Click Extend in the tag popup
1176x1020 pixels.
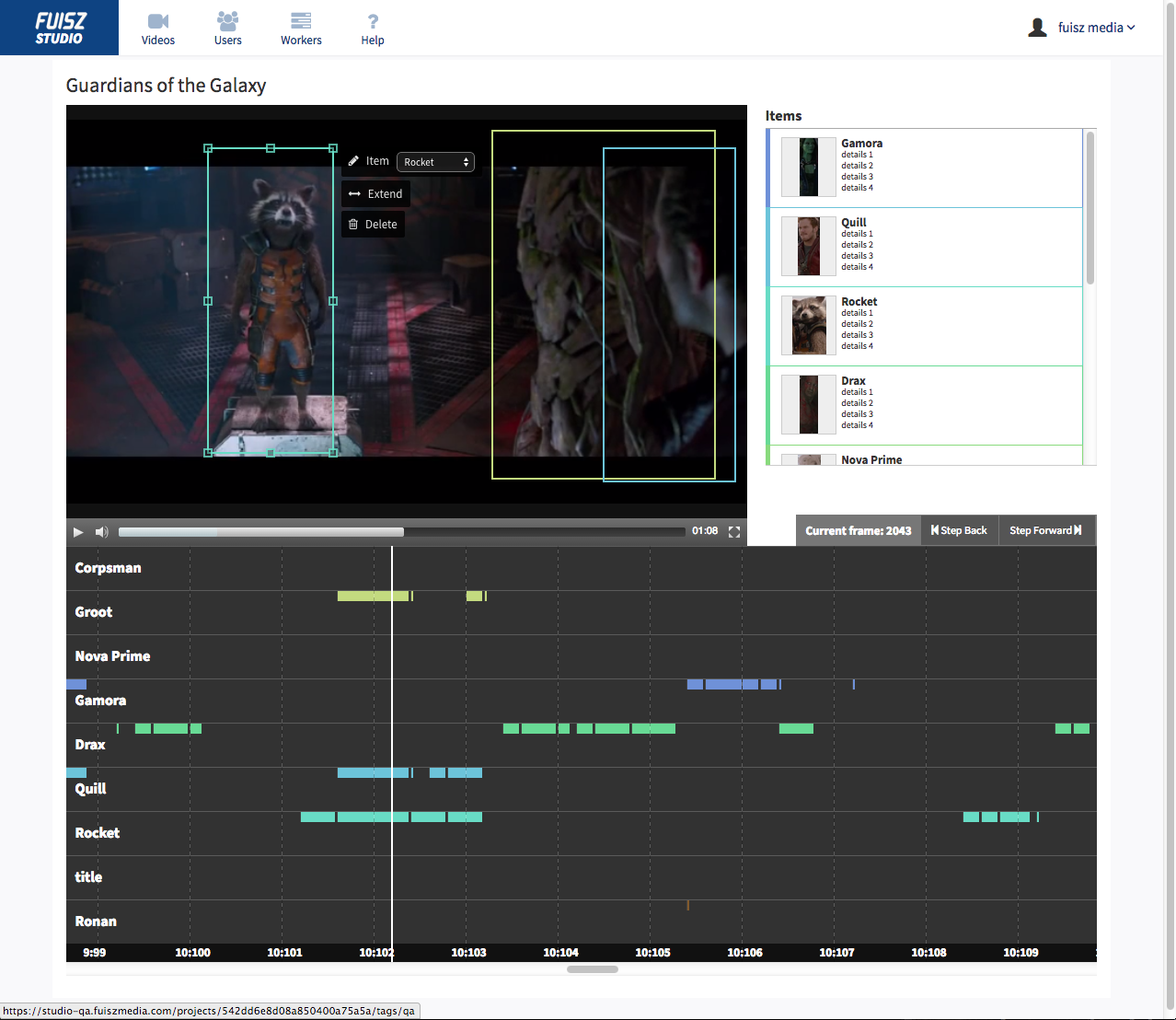pos(375,194)
